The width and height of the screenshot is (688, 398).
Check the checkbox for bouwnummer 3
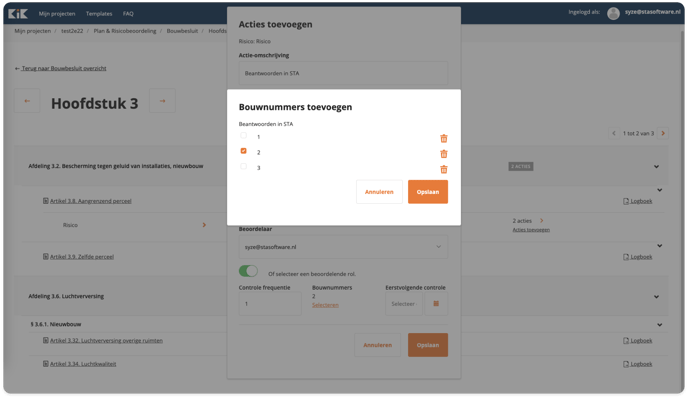244,166
